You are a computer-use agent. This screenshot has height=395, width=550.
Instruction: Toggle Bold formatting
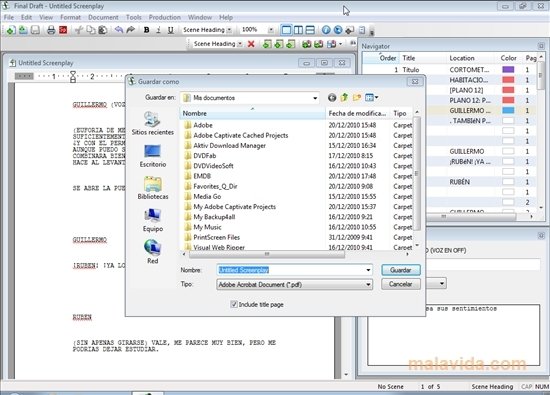point(147,30)
